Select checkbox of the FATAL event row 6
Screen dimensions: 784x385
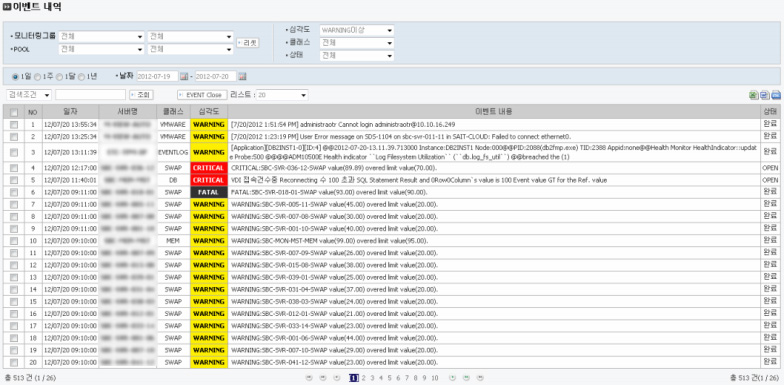click(x=14, y=192)
